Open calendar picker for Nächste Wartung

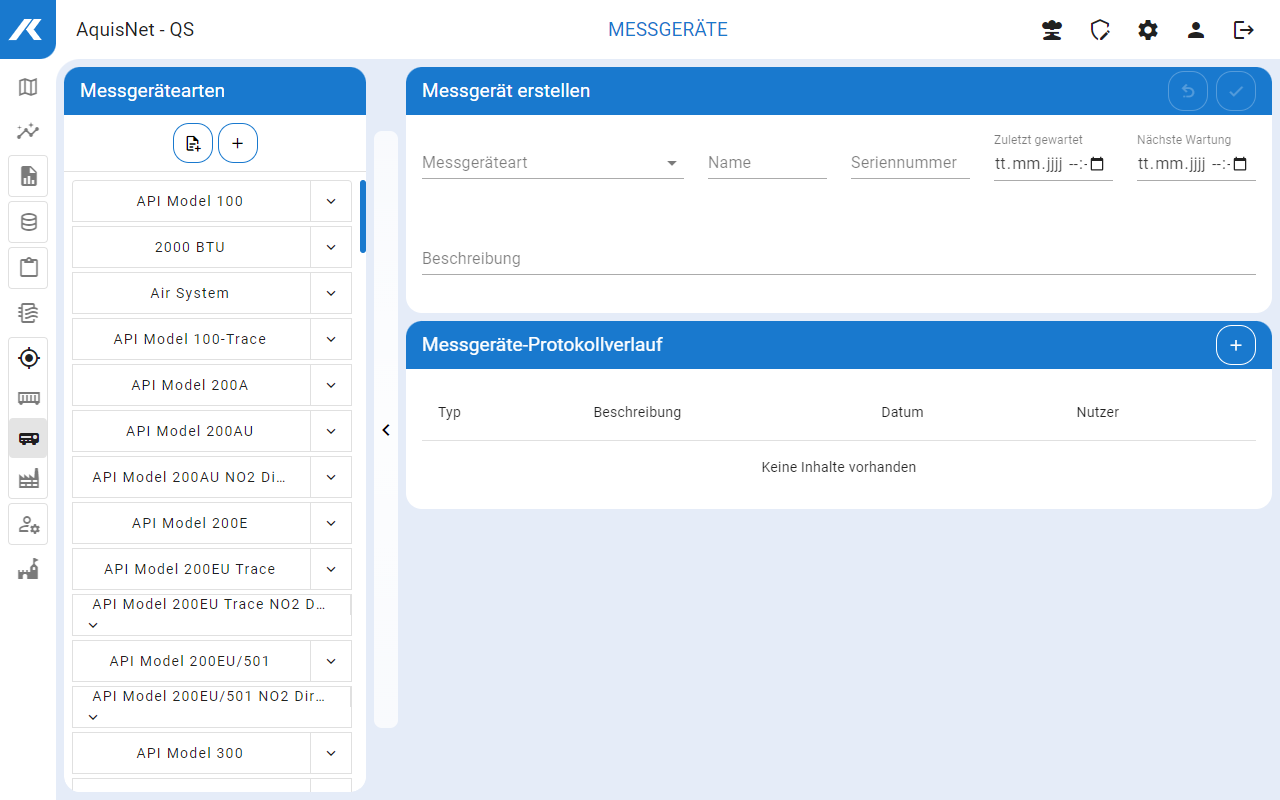1240,164
